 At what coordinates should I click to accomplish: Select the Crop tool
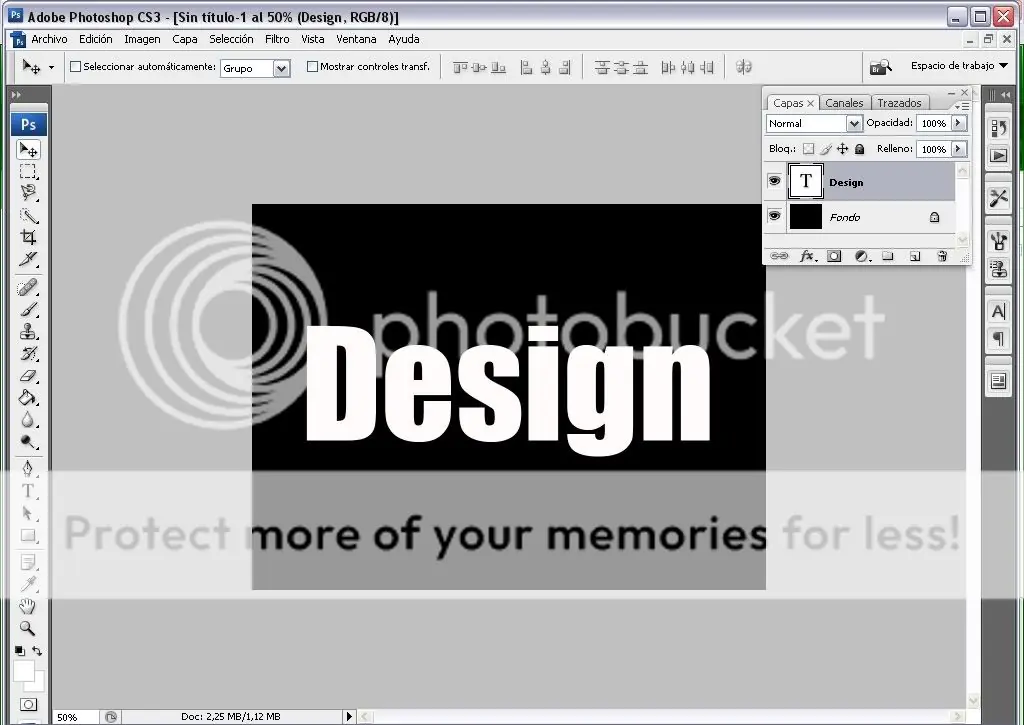(x=28, y=237)
